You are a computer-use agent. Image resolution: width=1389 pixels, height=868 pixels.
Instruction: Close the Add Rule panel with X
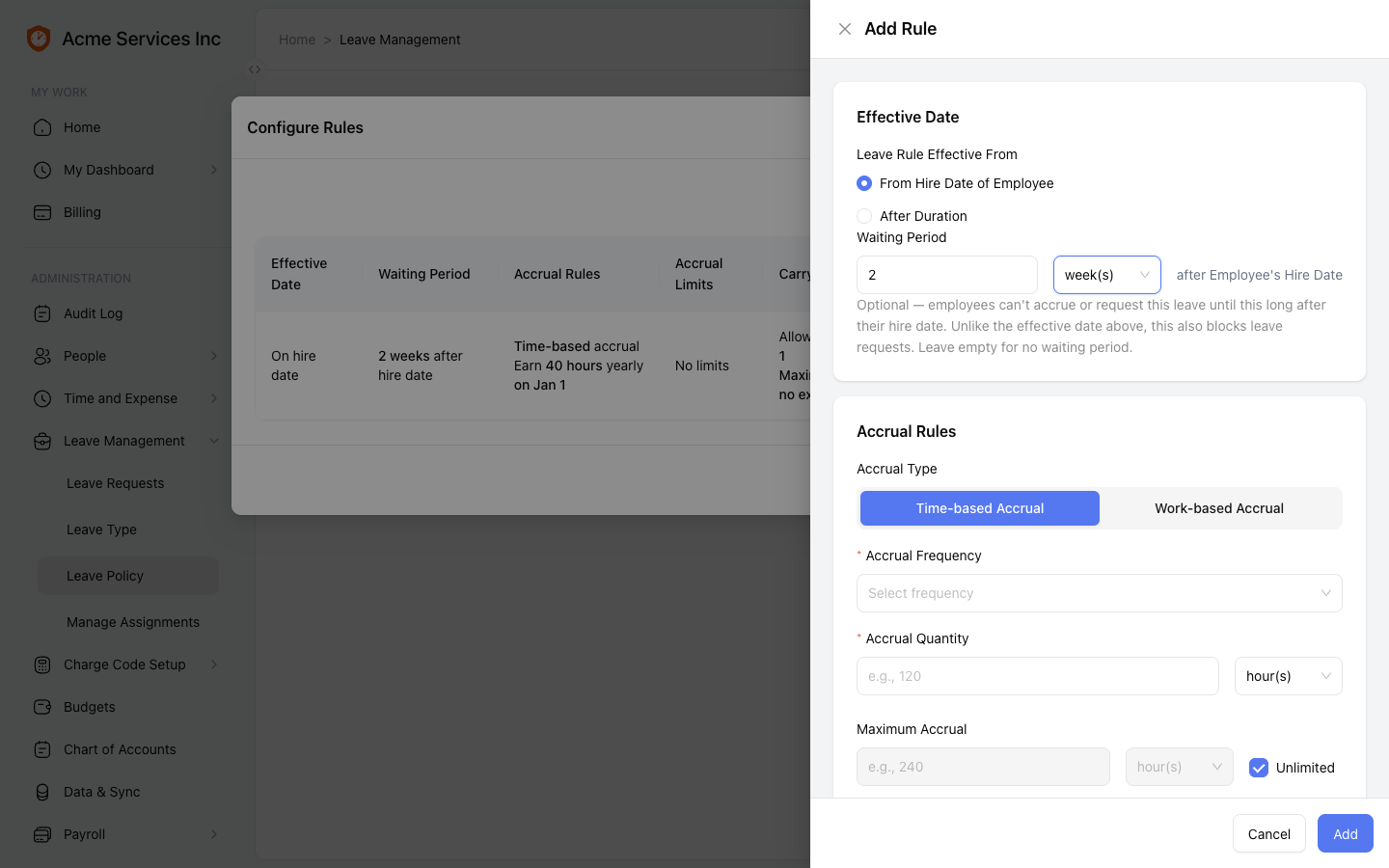[x=845, y=29]
